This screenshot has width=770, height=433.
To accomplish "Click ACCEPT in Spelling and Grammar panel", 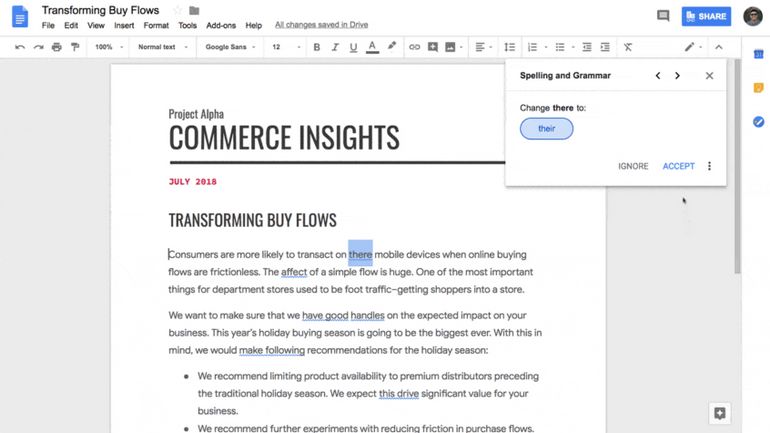I will click(678, 166).
